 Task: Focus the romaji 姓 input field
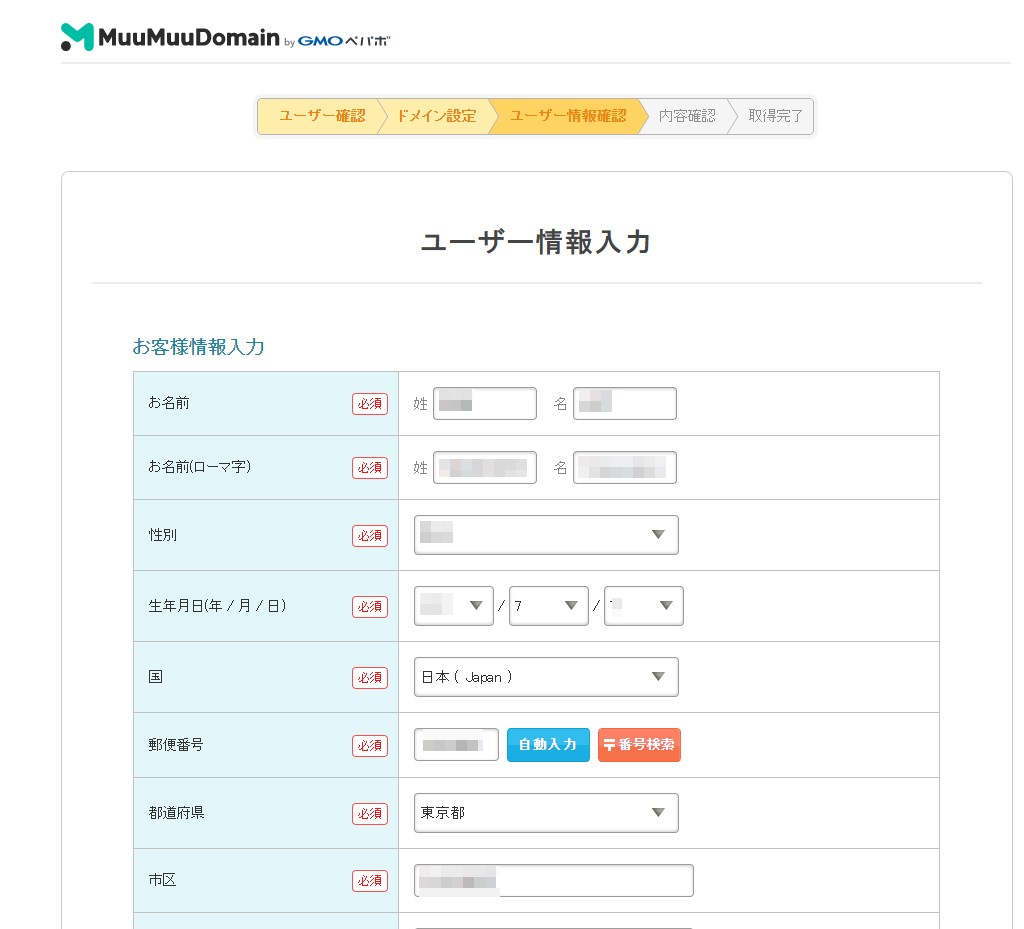tap(485, 468)
